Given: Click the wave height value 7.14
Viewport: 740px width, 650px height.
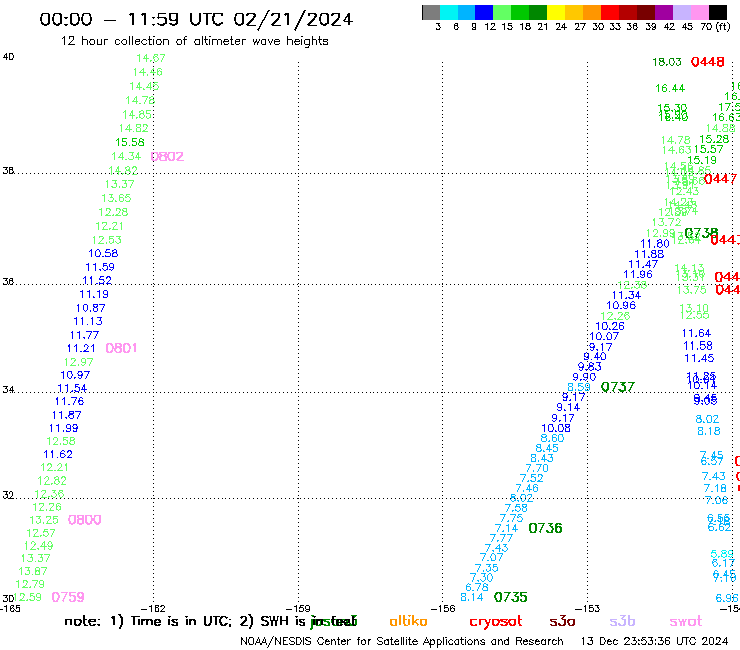Looking at the screenshot, I should tap(506, 528).
